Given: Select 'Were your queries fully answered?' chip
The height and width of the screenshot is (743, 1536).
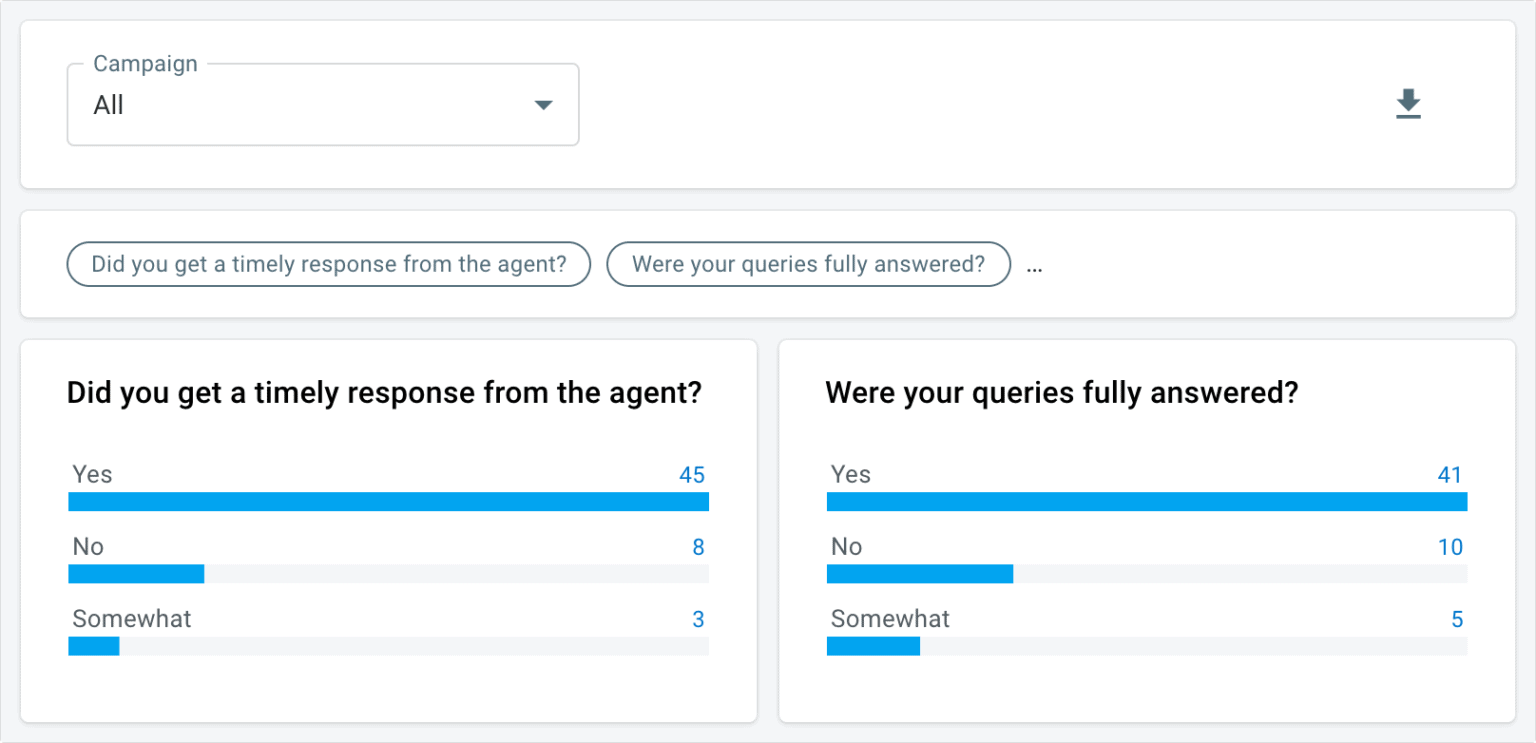Looking at the screenshot, I should [x=808, y=265].
